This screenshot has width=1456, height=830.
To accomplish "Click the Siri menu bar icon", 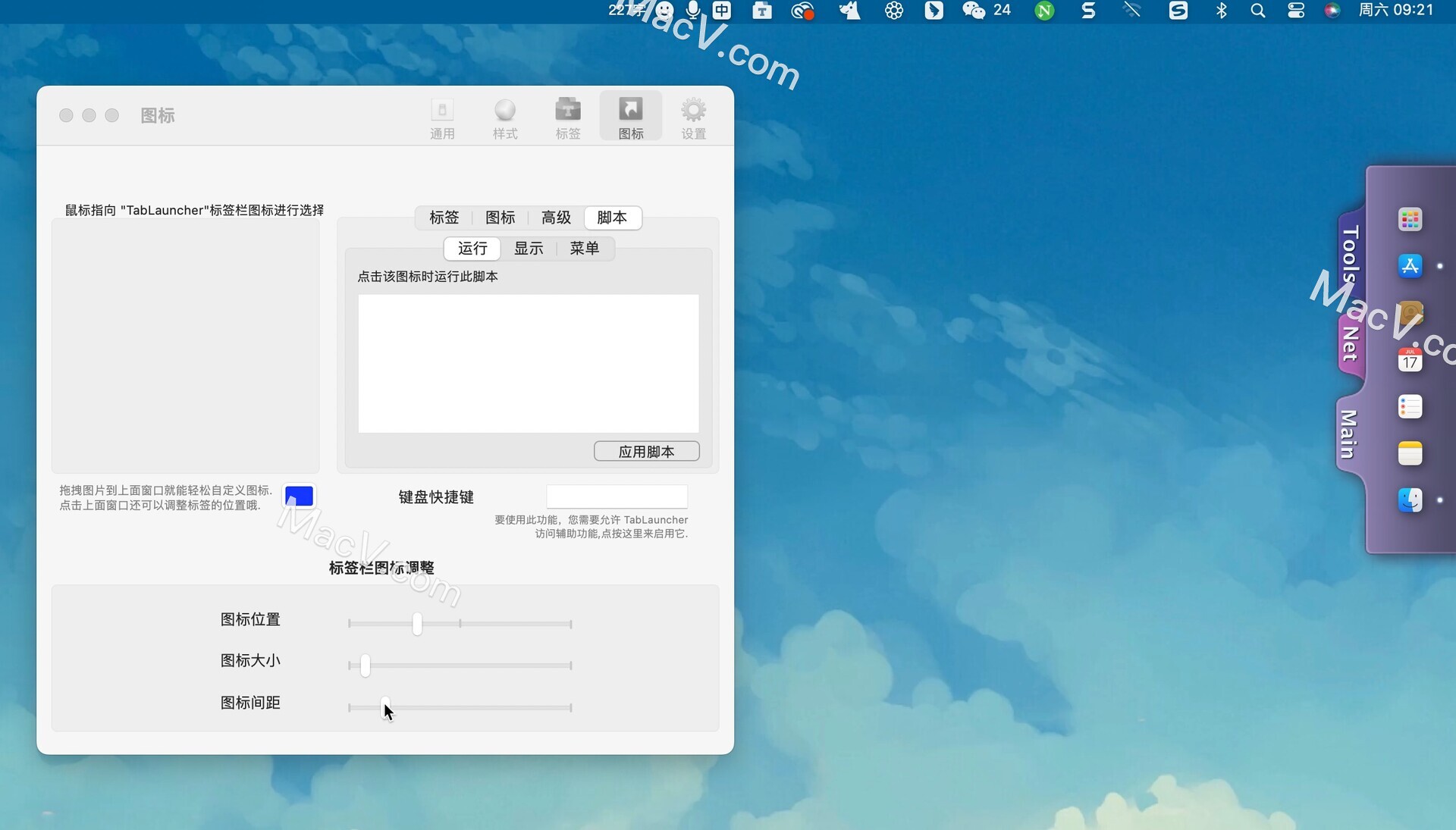I will [x=1332, y=10].
